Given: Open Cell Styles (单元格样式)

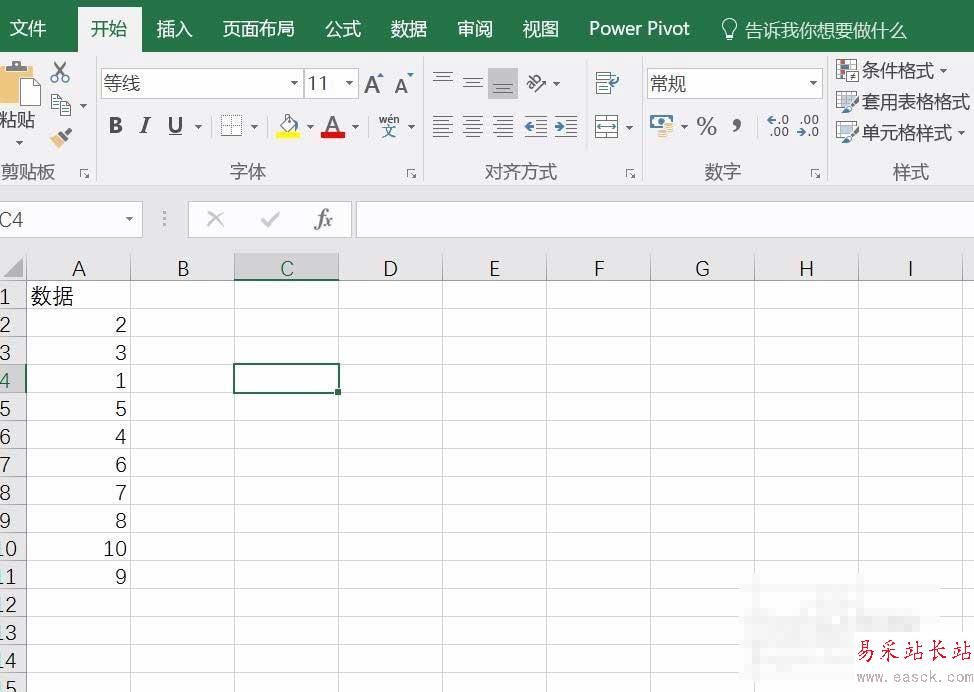Looking at the screenshot, I should click(x=901, y=132).
